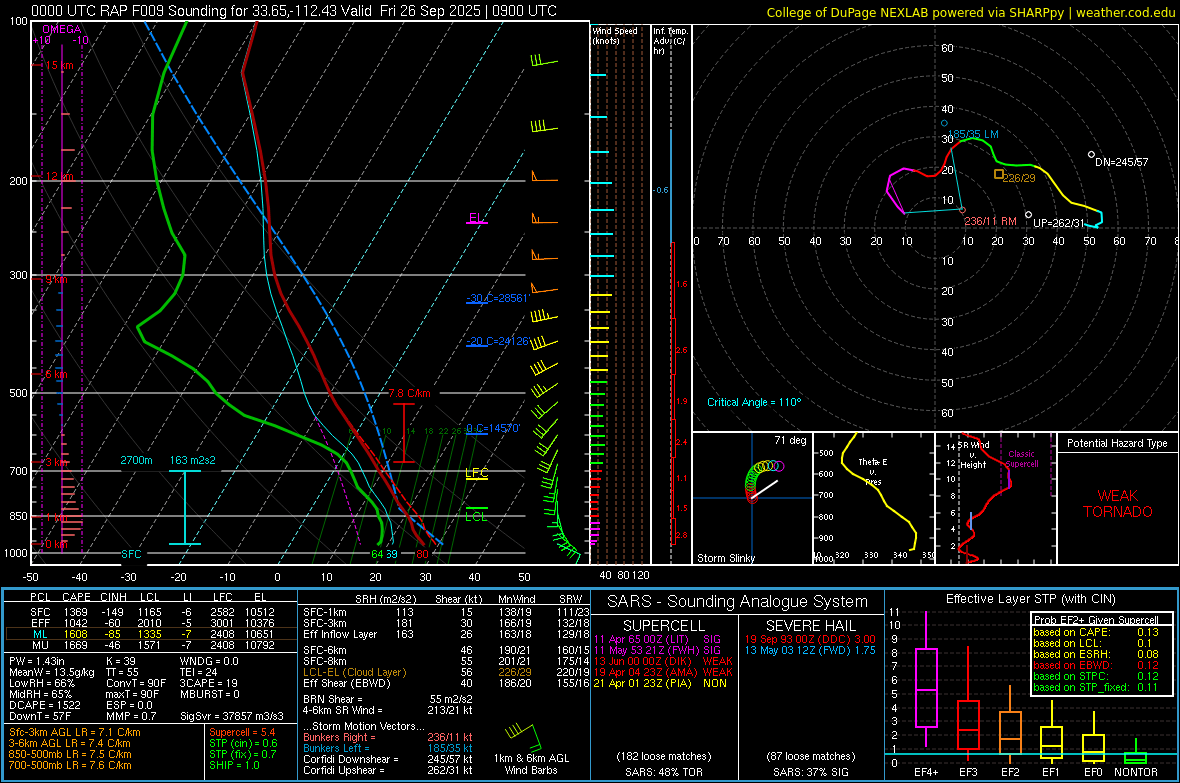Click the magenta EF4+ box plot
This screenshot has height=783, width=1180.
[x=926, y=679]
